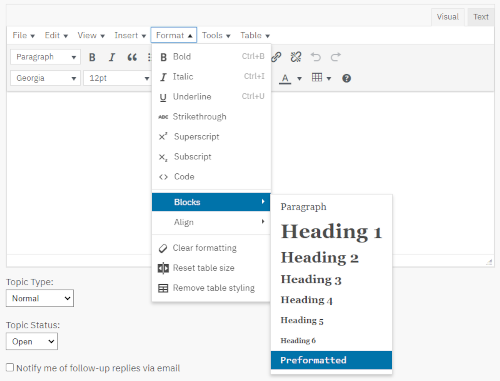The height and width of the screenshot is (381, 500).
Task: Click the Insert link icon
Action: (x=276, y=57)
